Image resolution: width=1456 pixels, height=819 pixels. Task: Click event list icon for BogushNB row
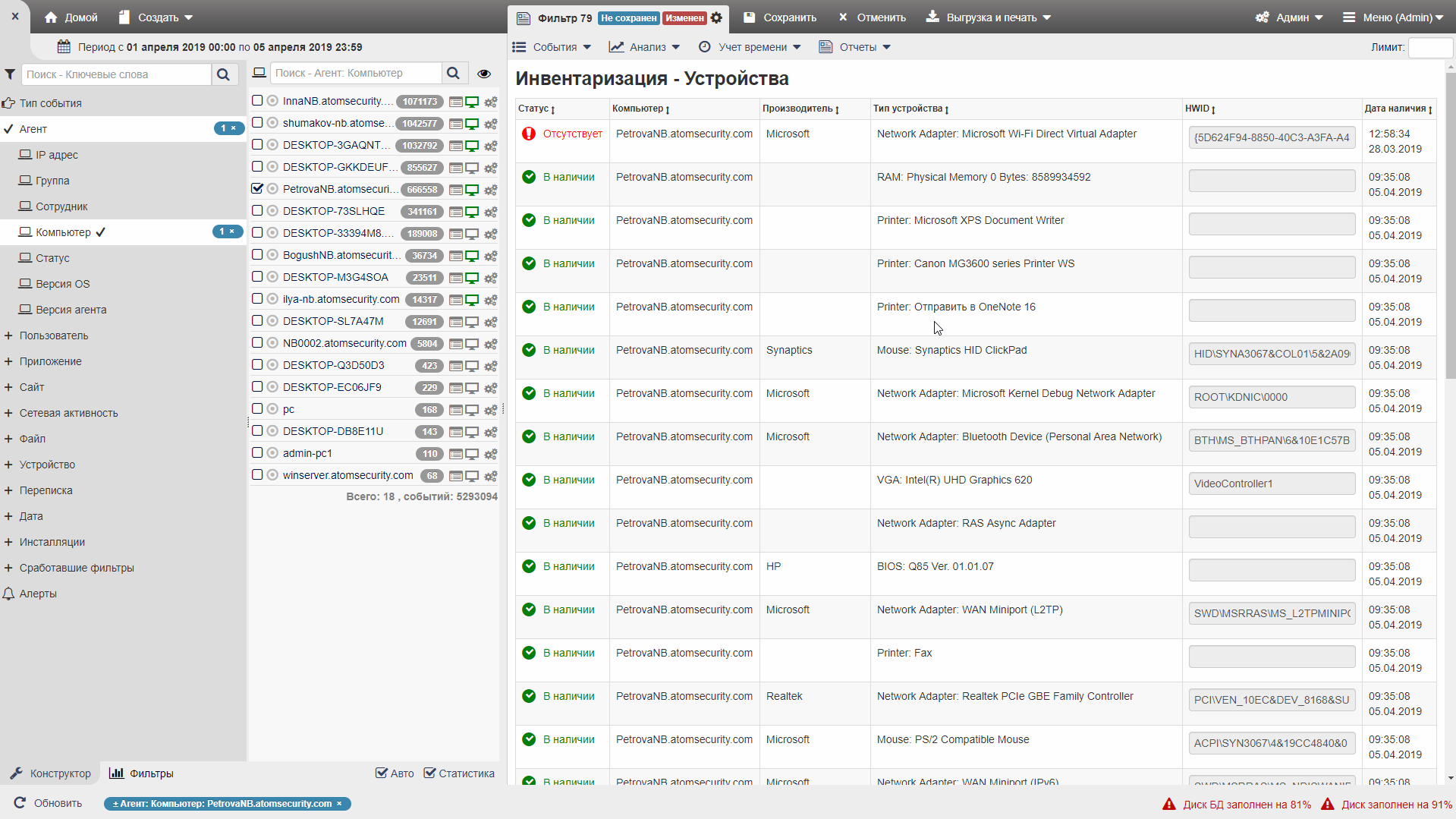click(x=456, y=256)
